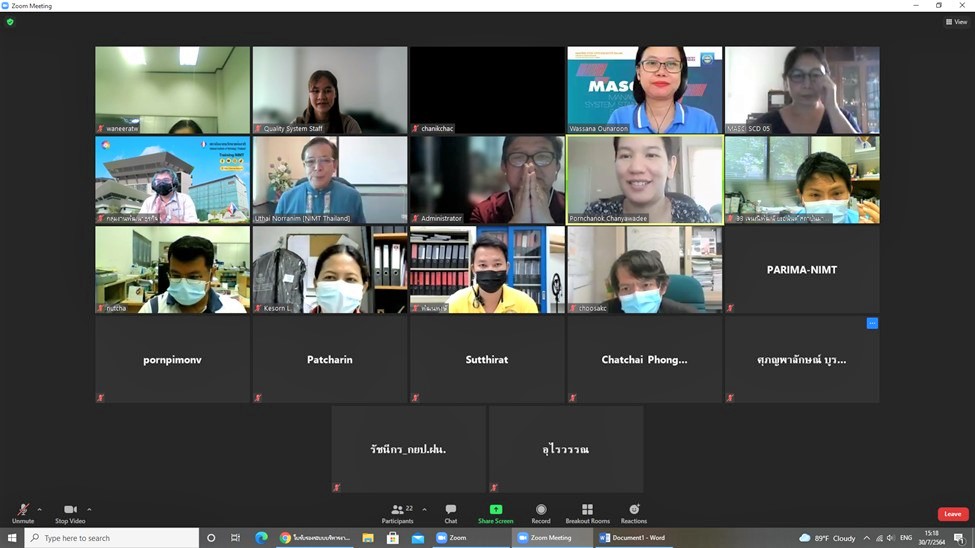Select Pornchanok Chanyawadee's video tile
Viewport: 975px width, 548px height.
click(644, 179)
